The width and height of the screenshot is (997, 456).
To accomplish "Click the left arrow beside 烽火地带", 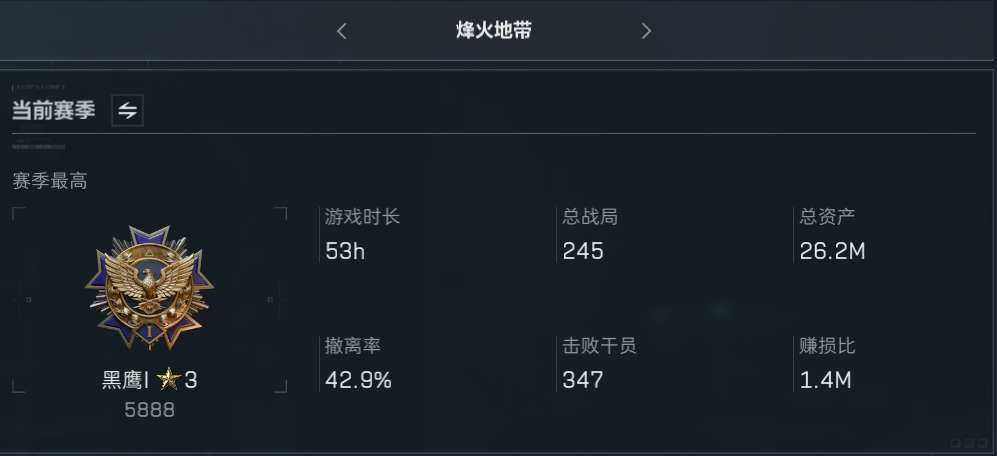I will 341,31.
